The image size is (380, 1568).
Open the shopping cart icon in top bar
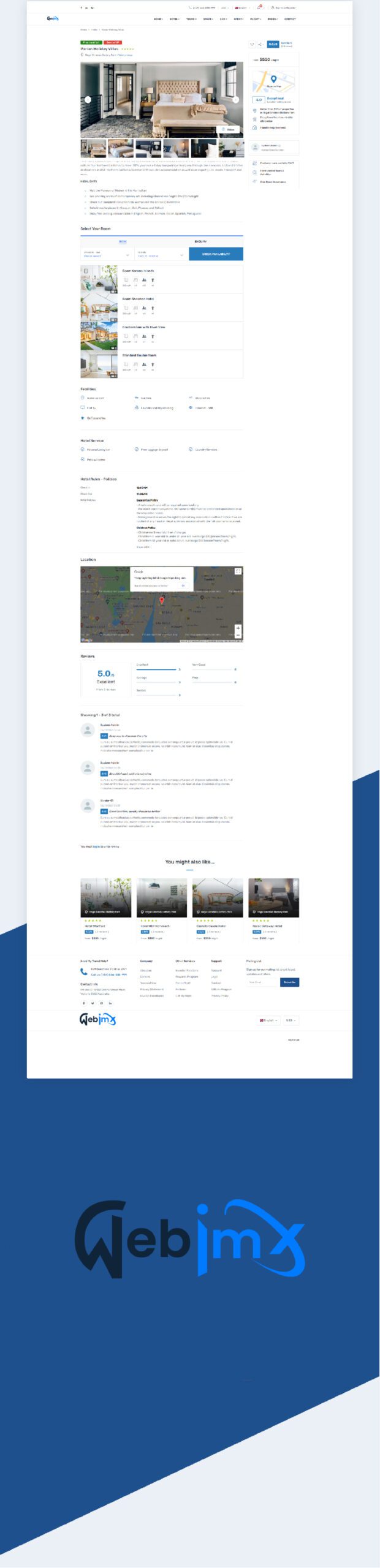click(259, 8)
